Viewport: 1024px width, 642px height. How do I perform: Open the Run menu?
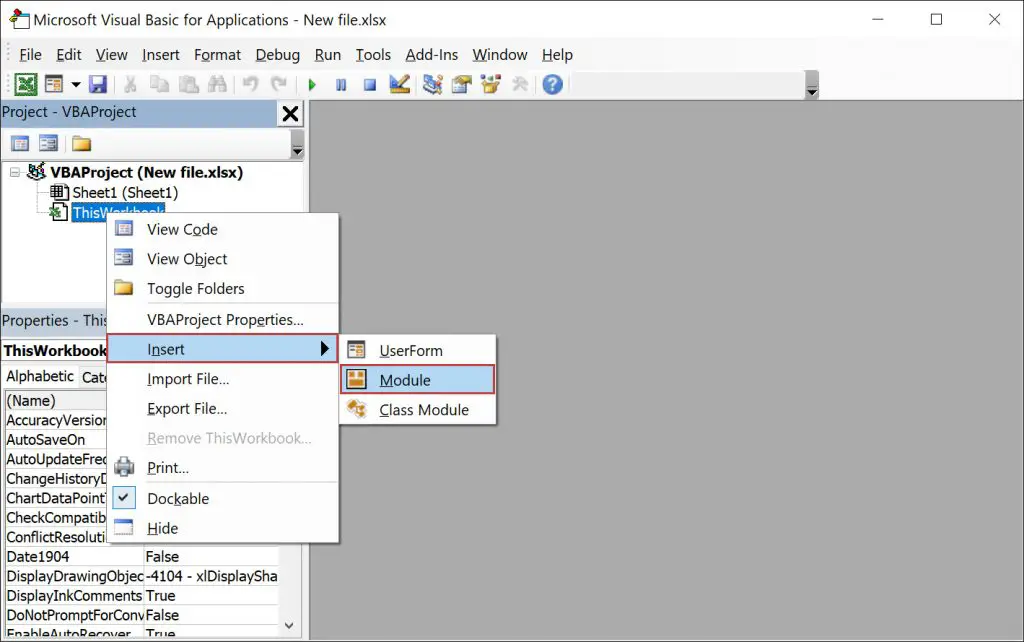pos(328,55)
